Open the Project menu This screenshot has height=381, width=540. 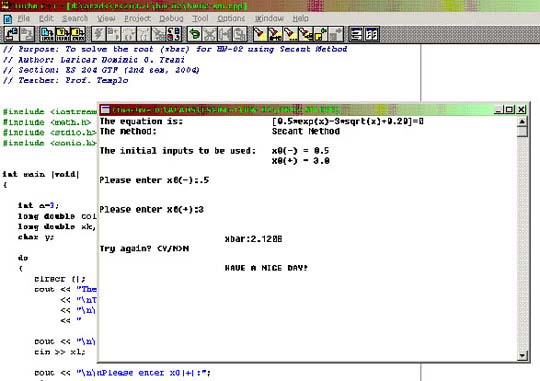click(137, 18)
